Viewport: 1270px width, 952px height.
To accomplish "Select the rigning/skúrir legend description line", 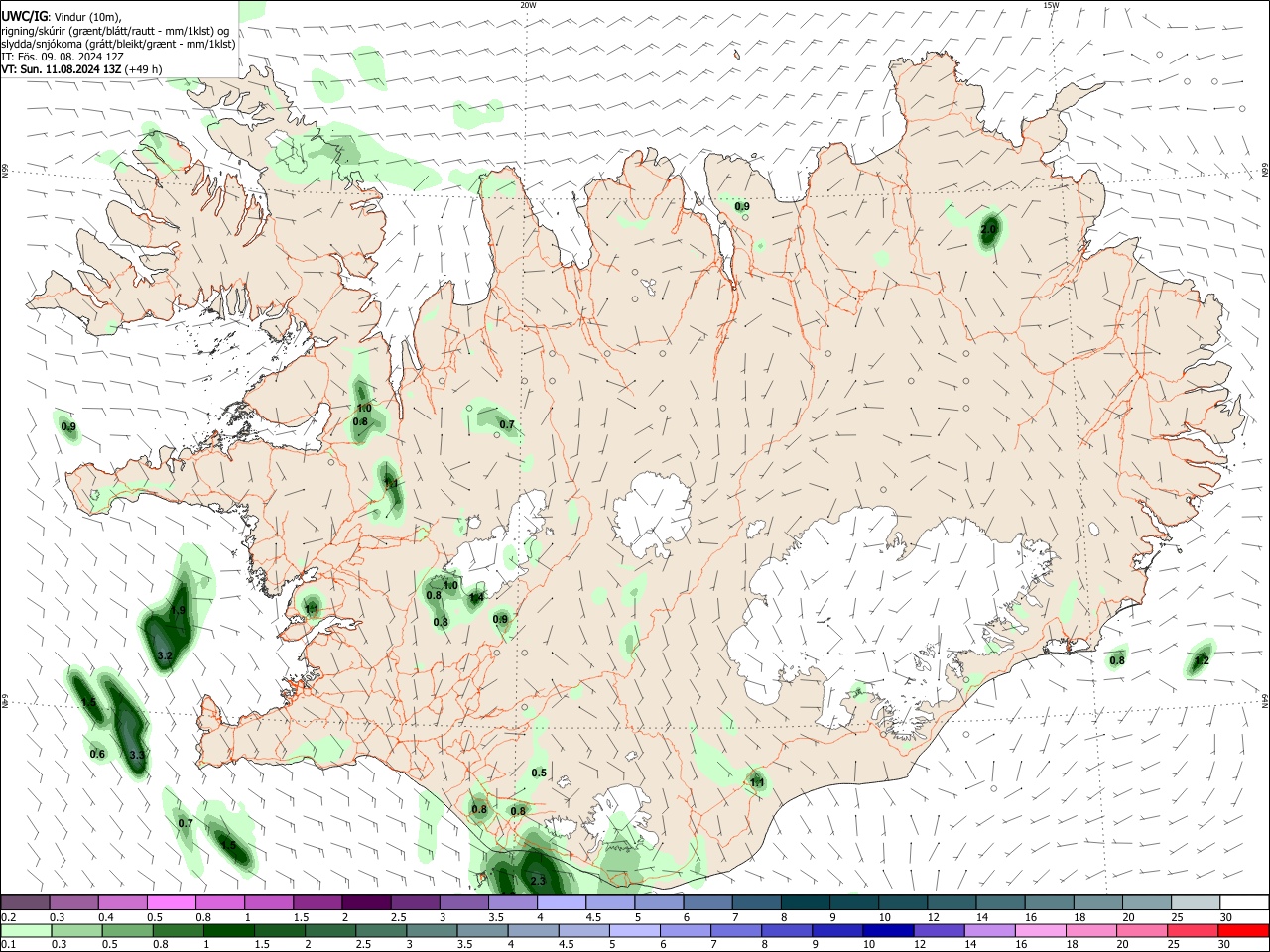I will click(115, 30).
